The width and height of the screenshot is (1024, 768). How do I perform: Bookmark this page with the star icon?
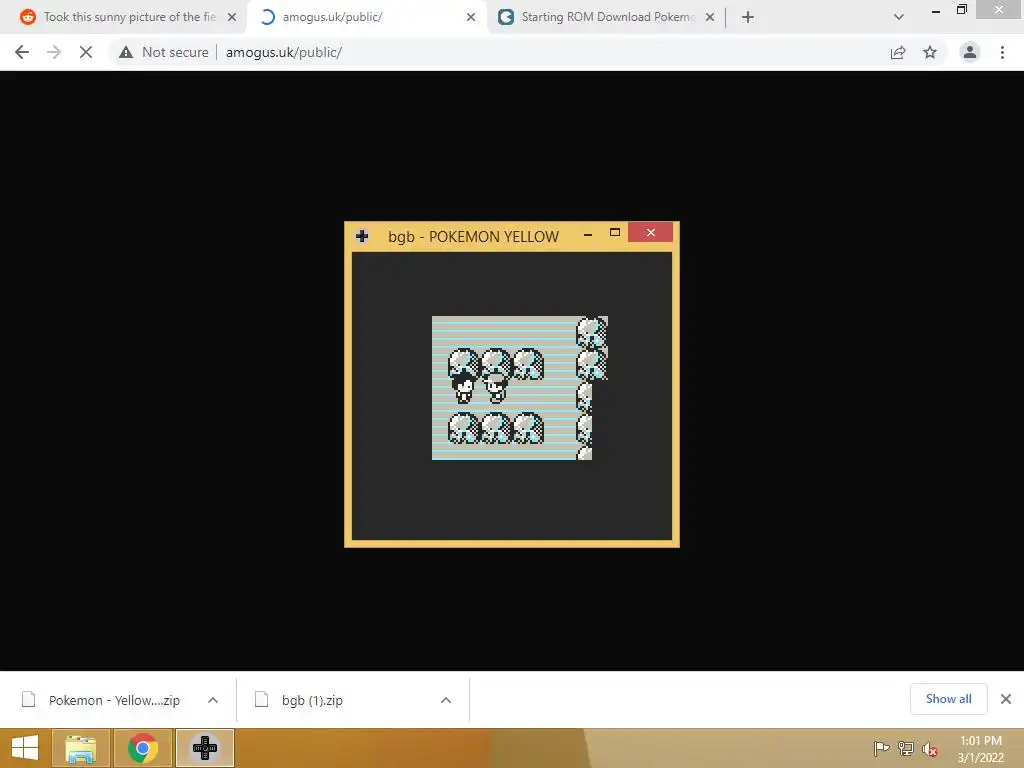(930, 52)
